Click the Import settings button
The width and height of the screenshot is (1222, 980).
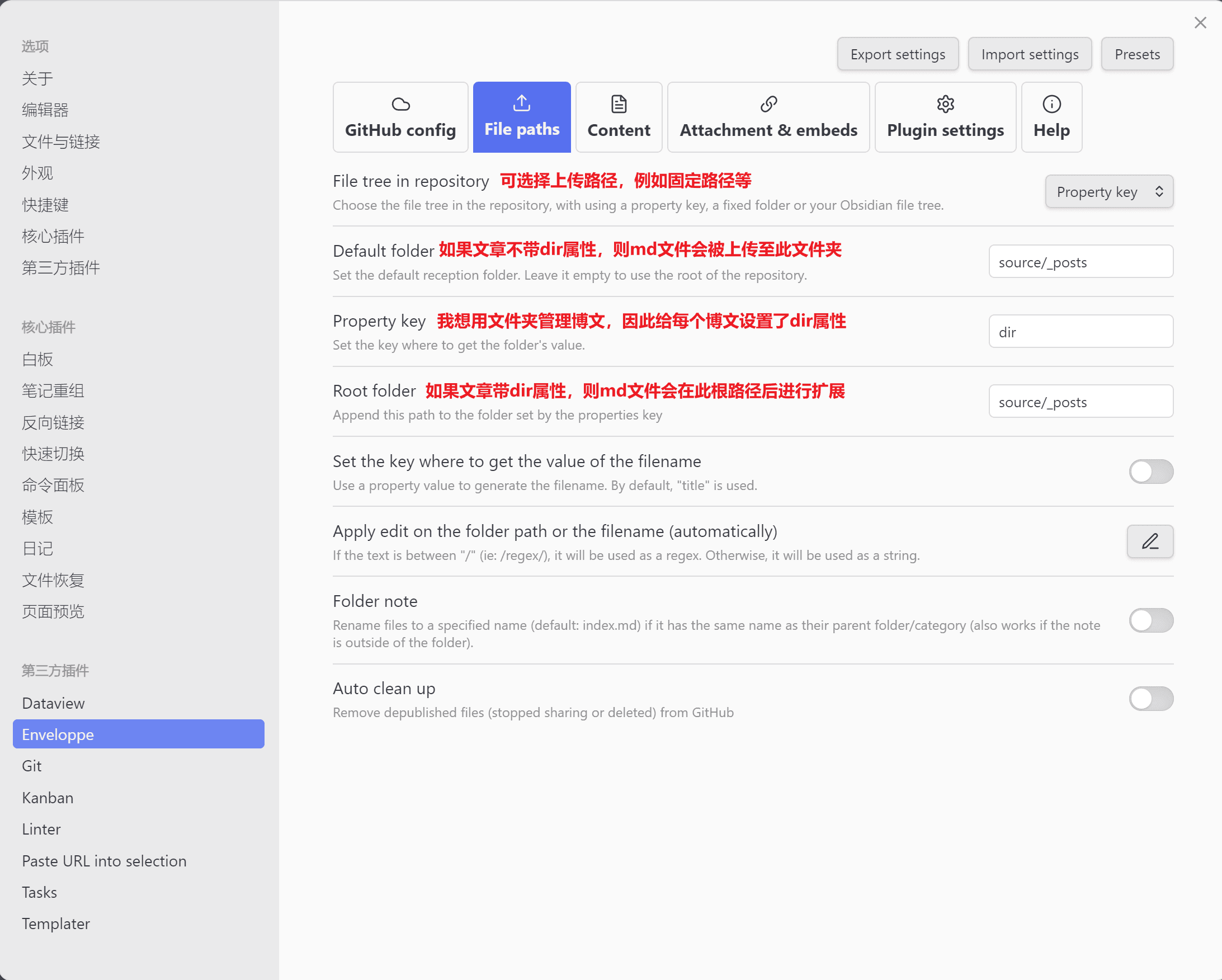[1029, 54]
